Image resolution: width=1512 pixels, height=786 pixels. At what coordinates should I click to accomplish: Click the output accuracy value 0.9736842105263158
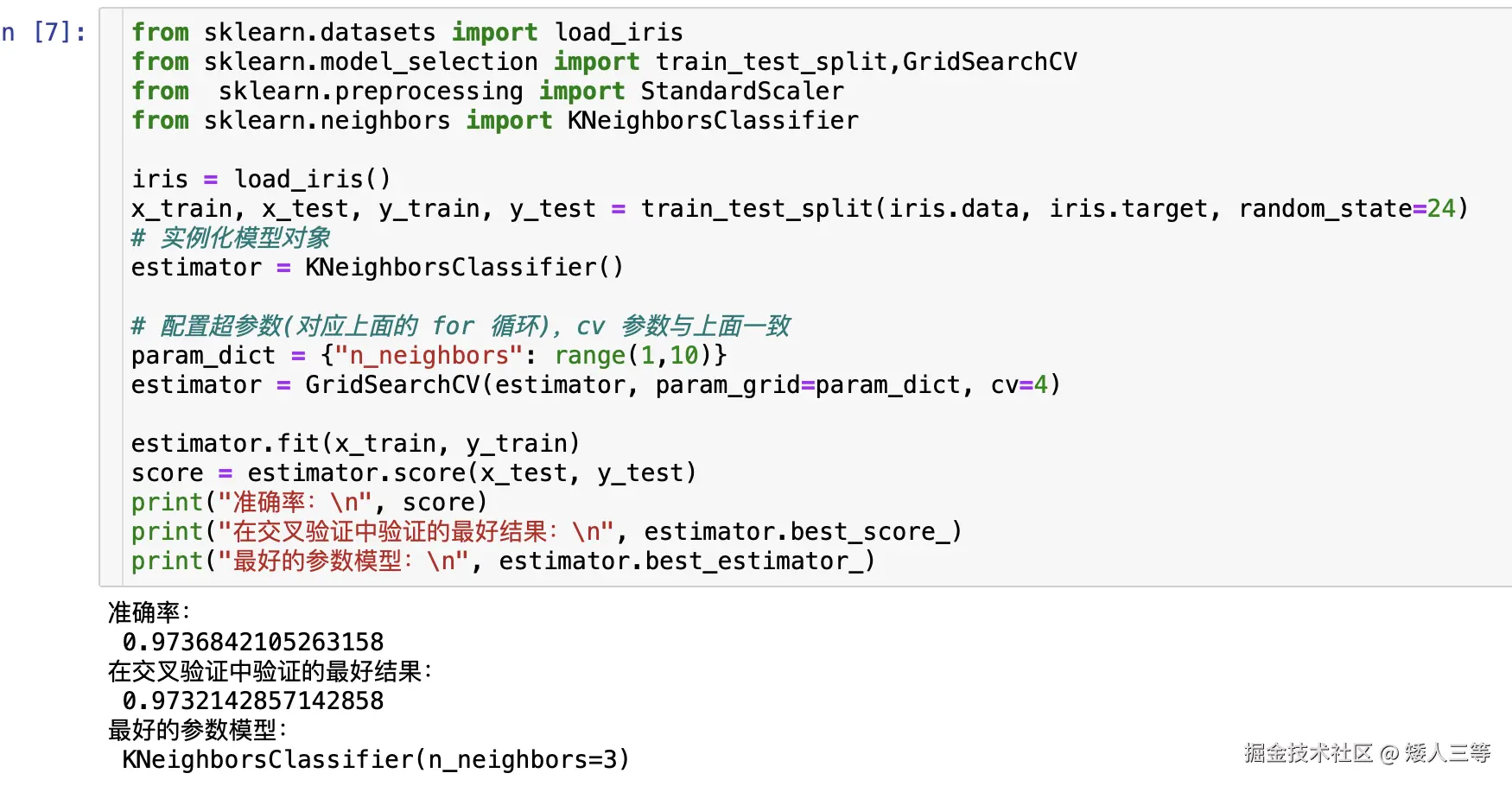click(x=253, y=643)
